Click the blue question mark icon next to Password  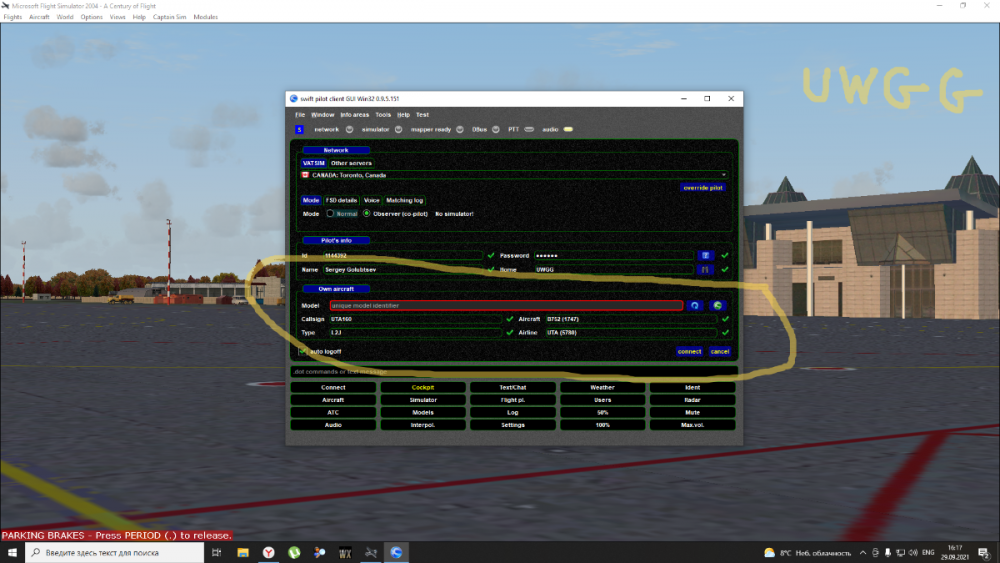point(705,256)
